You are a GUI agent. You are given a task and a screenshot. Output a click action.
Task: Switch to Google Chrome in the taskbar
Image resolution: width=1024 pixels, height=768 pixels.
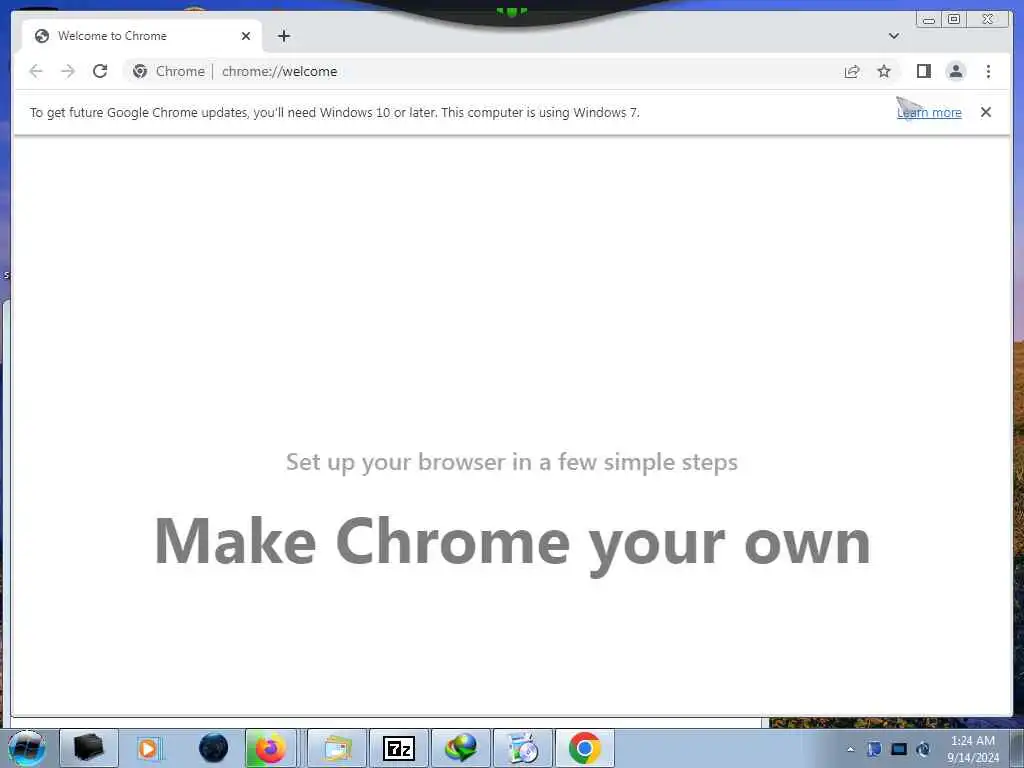tap(584, 748)
